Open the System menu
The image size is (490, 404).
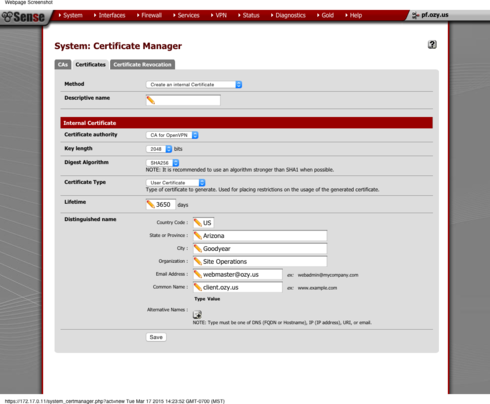(71, 15)
